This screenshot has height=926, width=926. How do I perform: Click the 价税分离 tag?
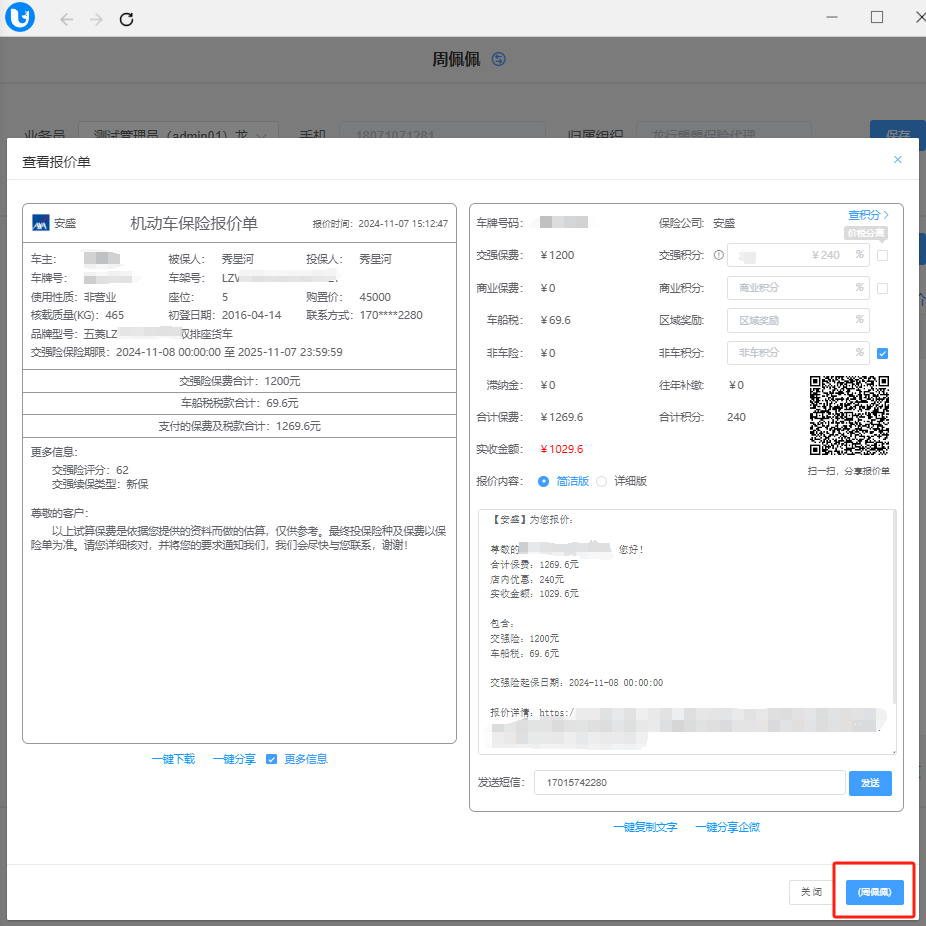click(x=866, y=233)
